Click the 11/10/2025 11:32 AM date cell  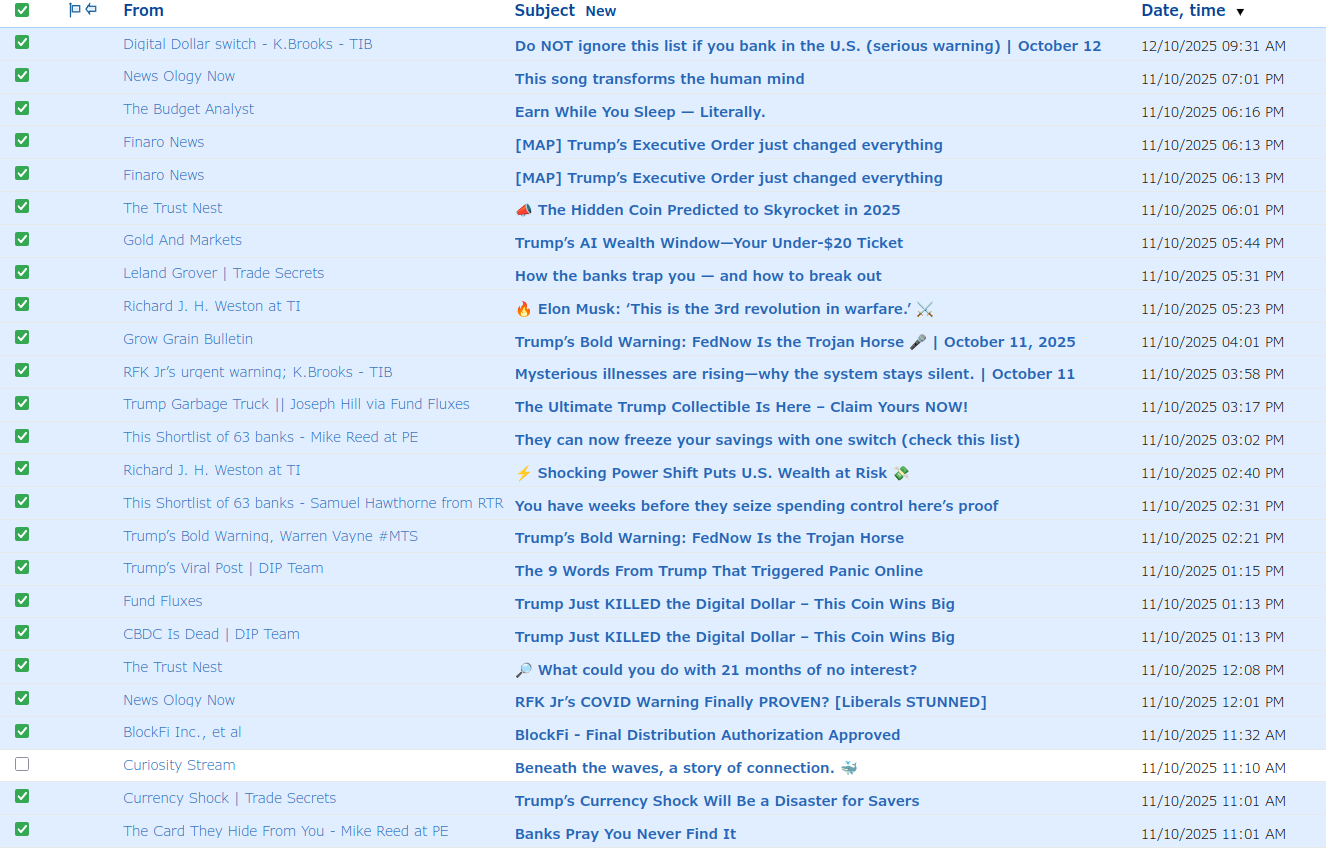1213,735
